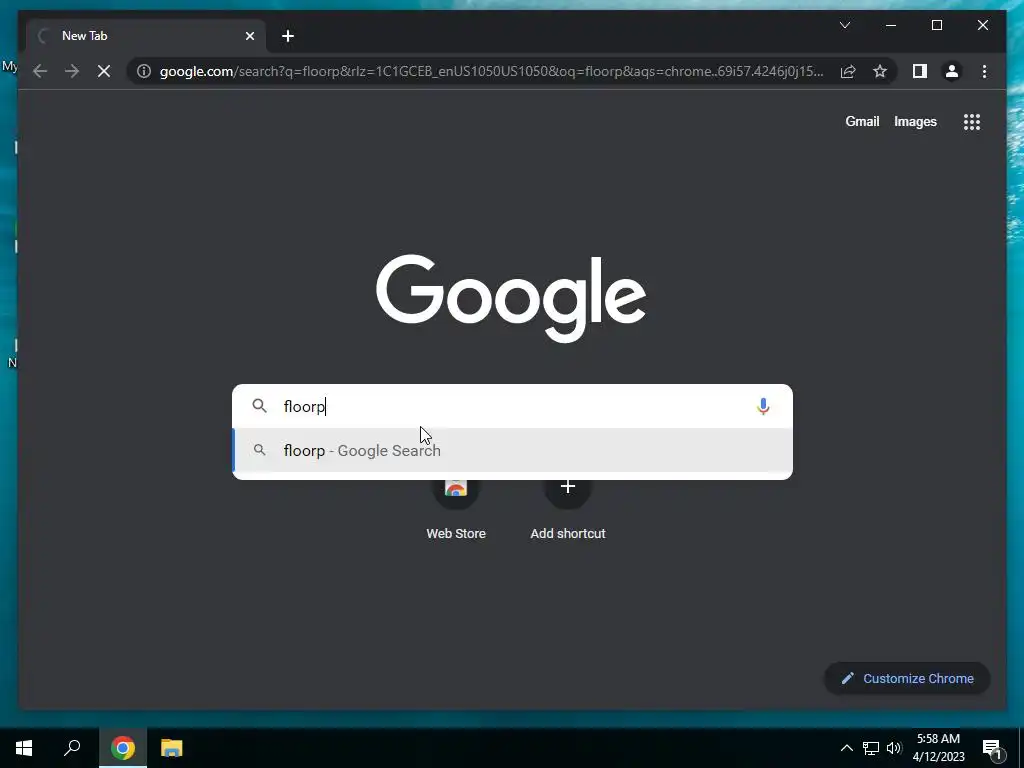Open the Google apps grid
1024x768 pixels.
click(972, 121)
